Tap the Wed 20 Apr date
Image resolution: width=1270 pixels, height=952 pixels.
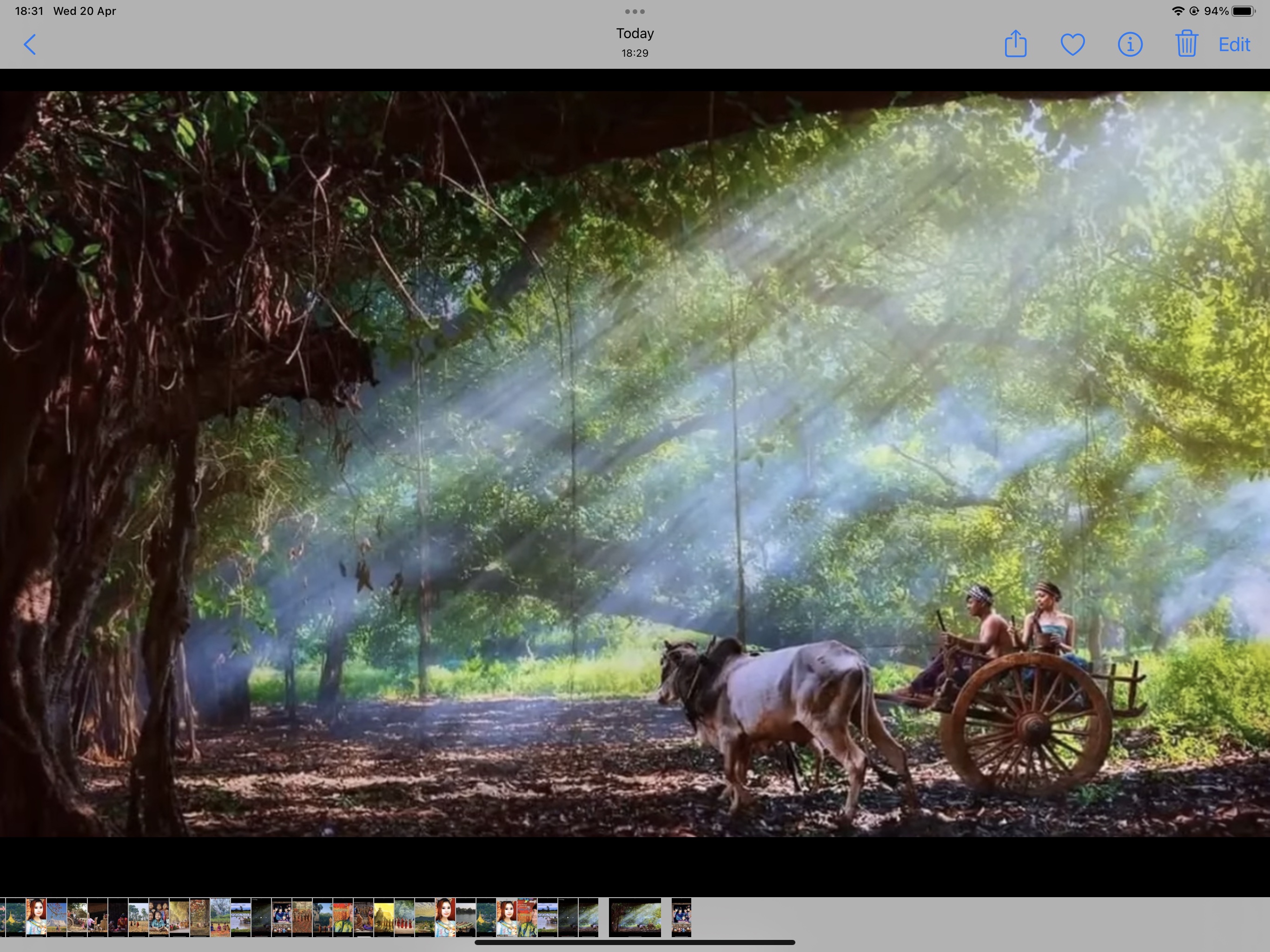[x=85, y=11]
